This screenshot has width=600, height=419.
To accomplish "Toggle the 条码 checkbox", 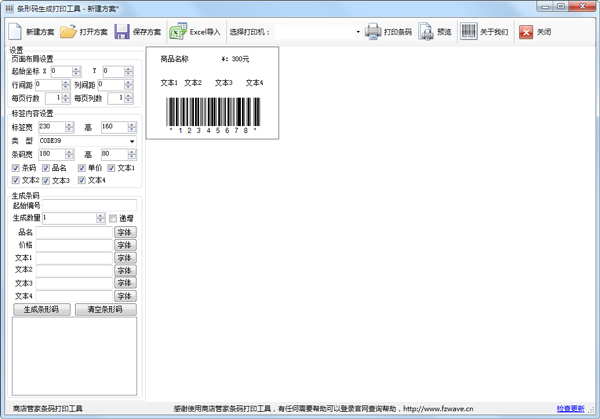I will [16, 168].
